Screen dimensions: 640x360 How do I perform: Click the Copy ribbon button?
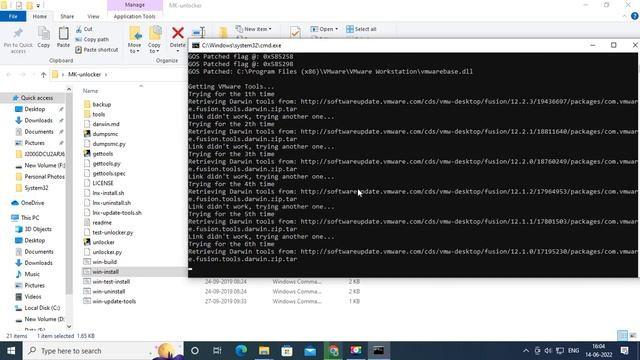[x=44, y=37]
